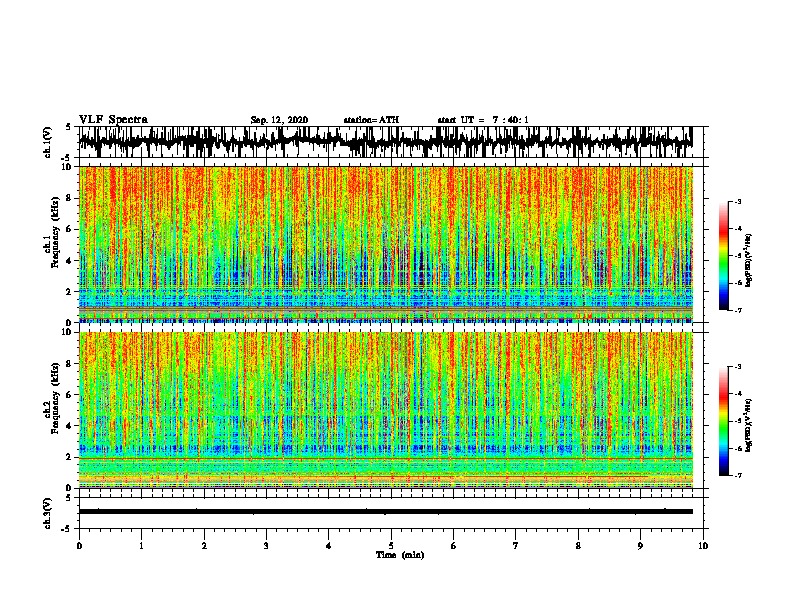This screenshot has width=792, height=612.
Task: Click time axis tick label "2"
Action: pyautogui.click(x=204, y=546)
